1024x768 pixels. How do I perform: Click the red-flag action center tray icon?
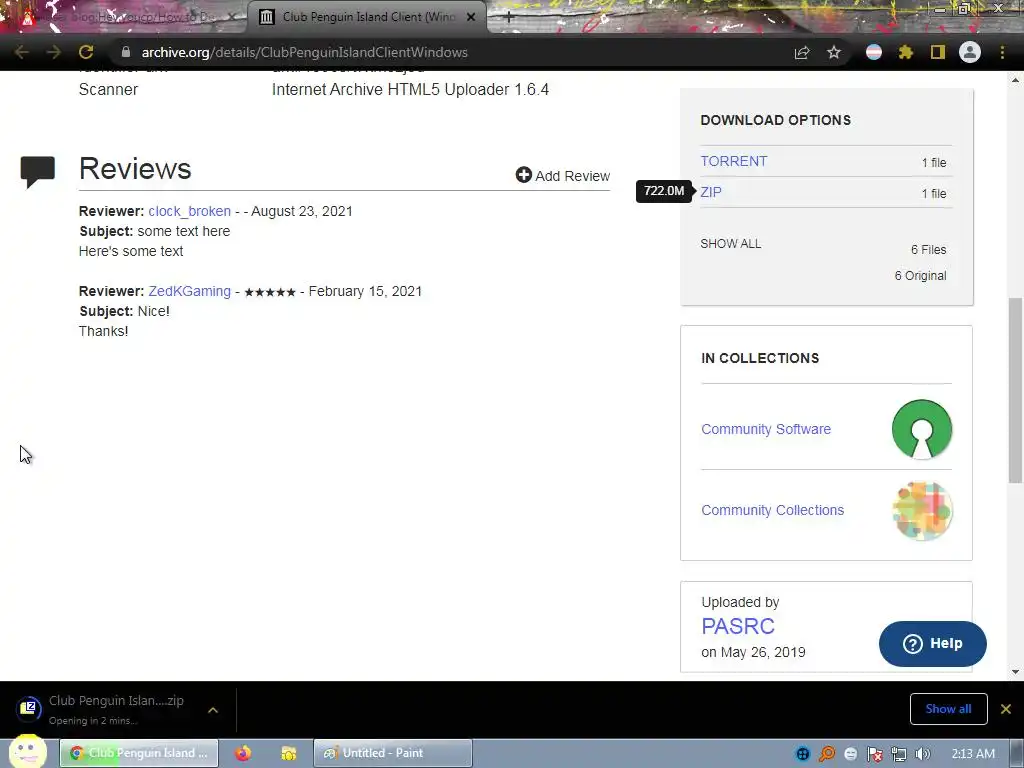(874, 754)
